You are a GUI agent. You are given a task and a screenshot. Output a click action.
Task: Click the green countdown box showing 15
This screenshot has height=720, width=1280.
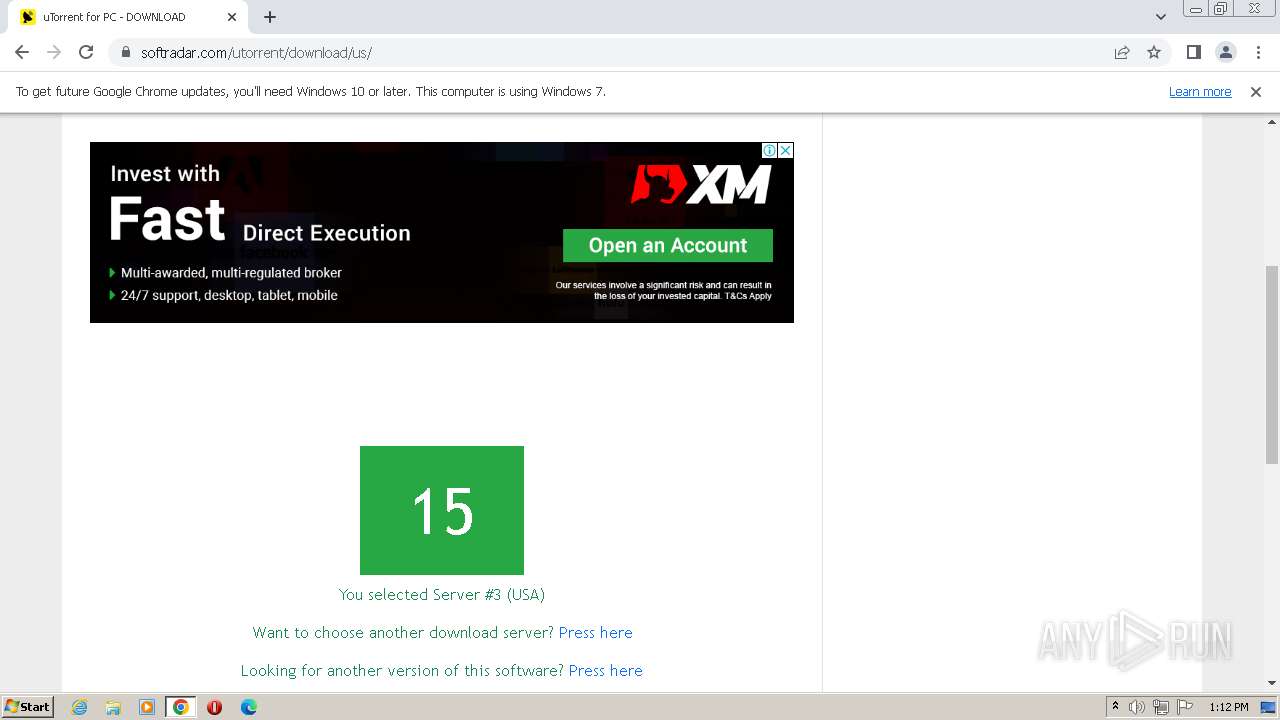(x=442, y=510)
